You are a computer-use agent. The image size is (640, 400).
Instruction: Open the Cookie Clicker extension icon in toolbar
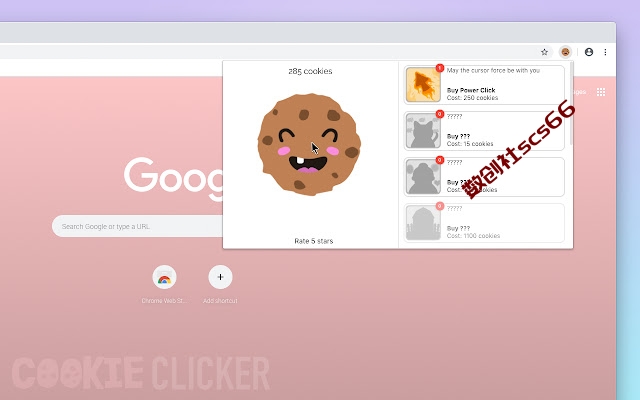pos(565,52)
